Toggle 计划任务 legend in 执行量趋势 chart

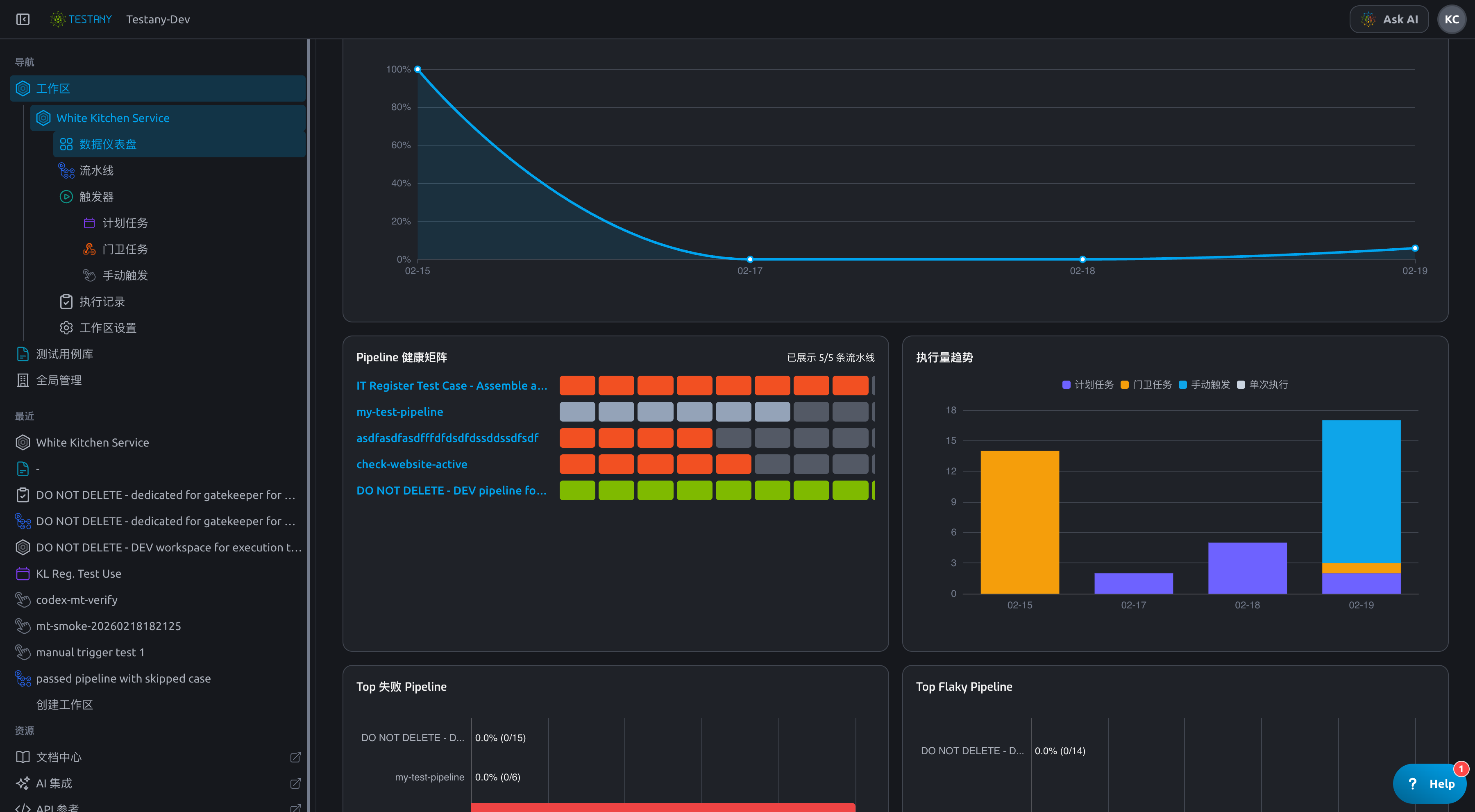pos(1088,384)
